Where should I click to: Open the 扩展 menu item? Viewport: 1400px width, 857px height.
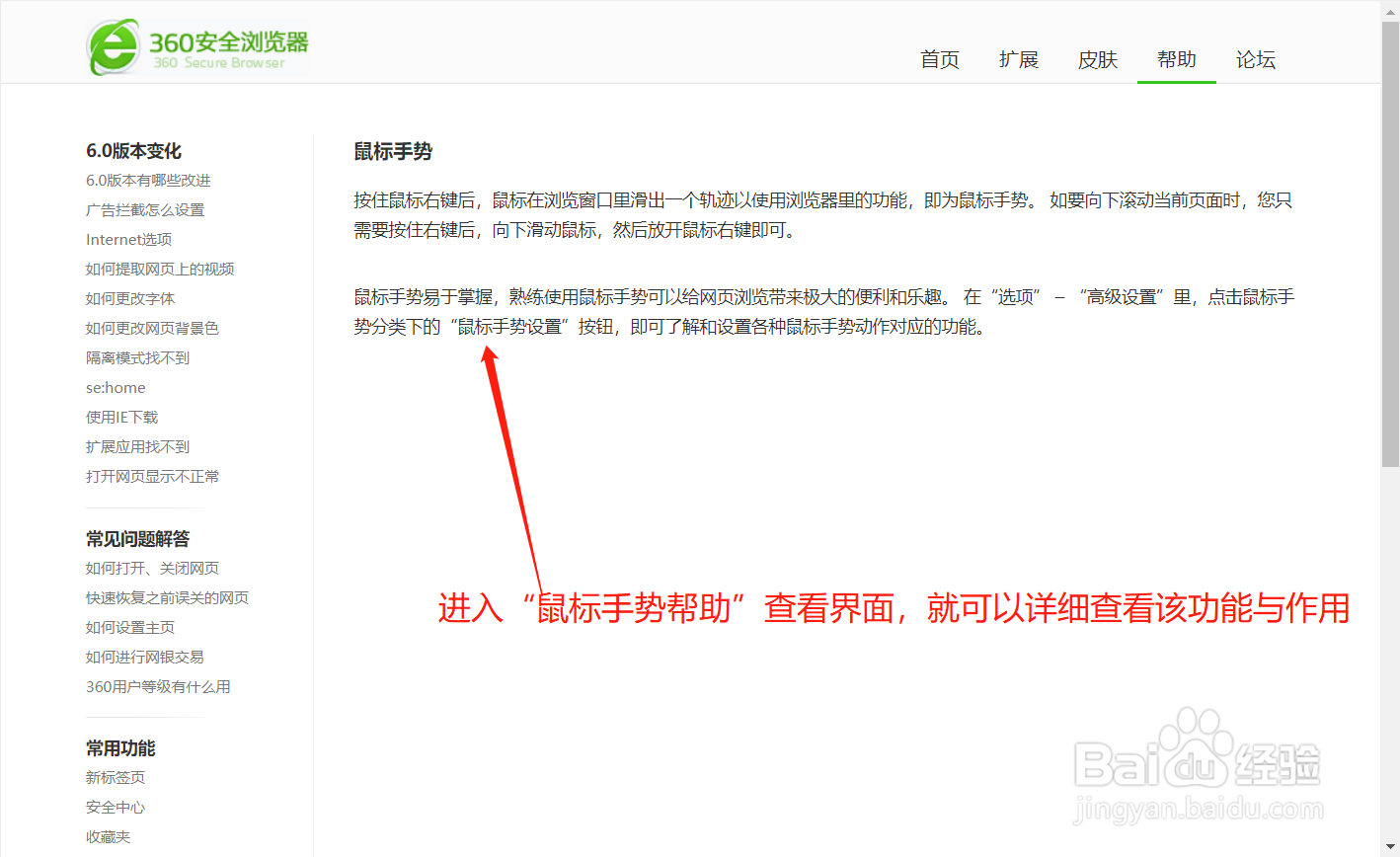pyautogui.click(x=1018, y=59)
